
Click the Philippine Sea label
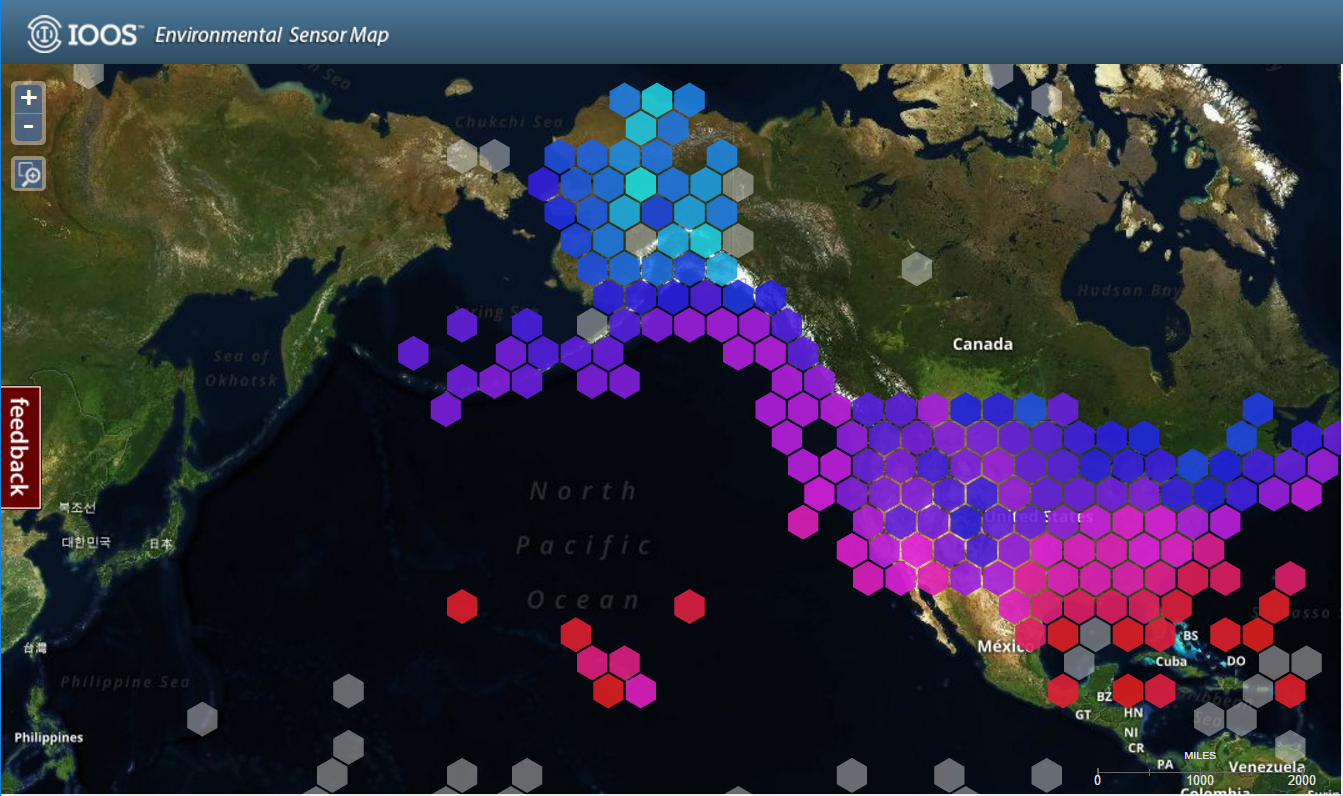125,682
